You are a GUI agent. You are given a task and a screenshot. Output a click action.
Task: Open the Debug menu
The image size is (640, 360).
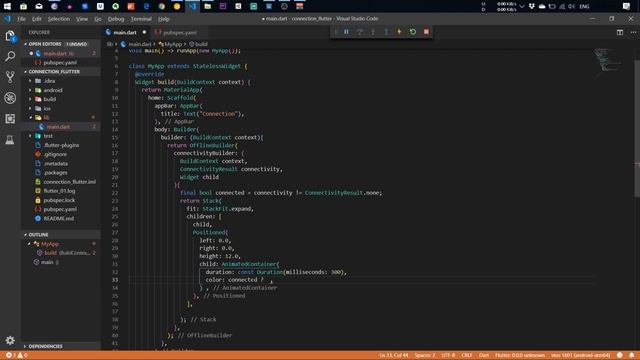point(116,19)
